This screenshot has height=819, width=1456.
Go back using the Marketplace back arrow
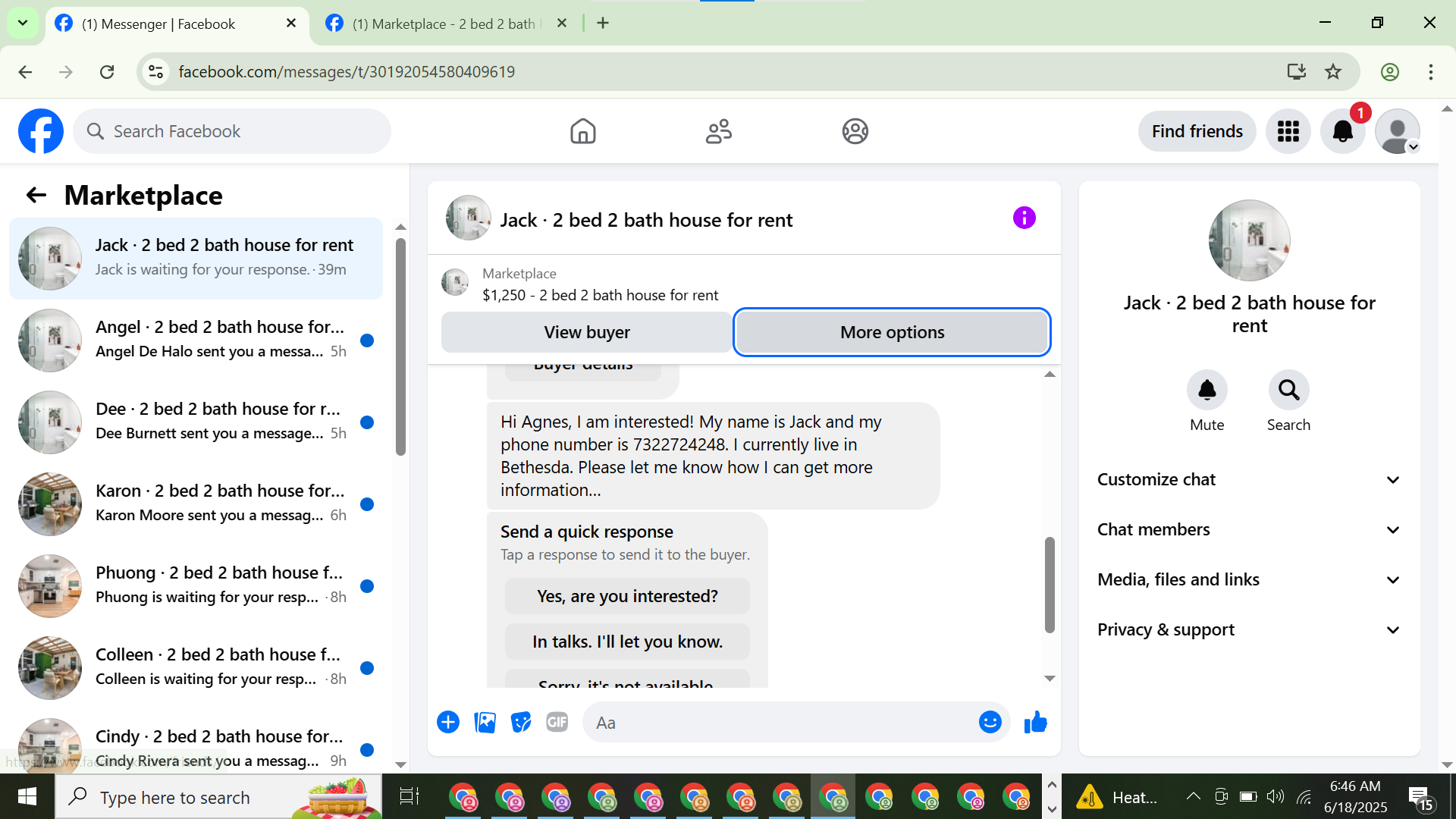(x=36, y=196)
